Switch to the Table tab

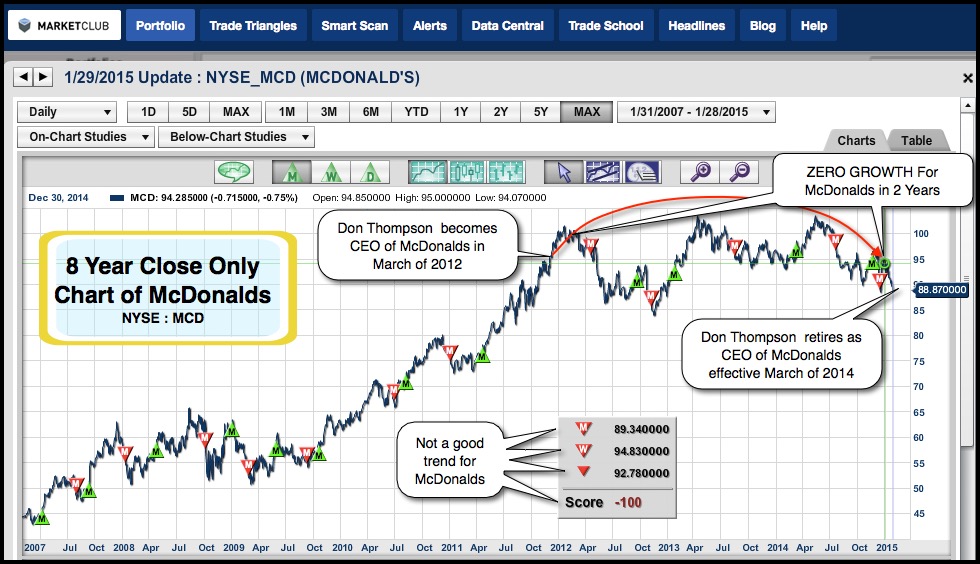coord(916,141)
